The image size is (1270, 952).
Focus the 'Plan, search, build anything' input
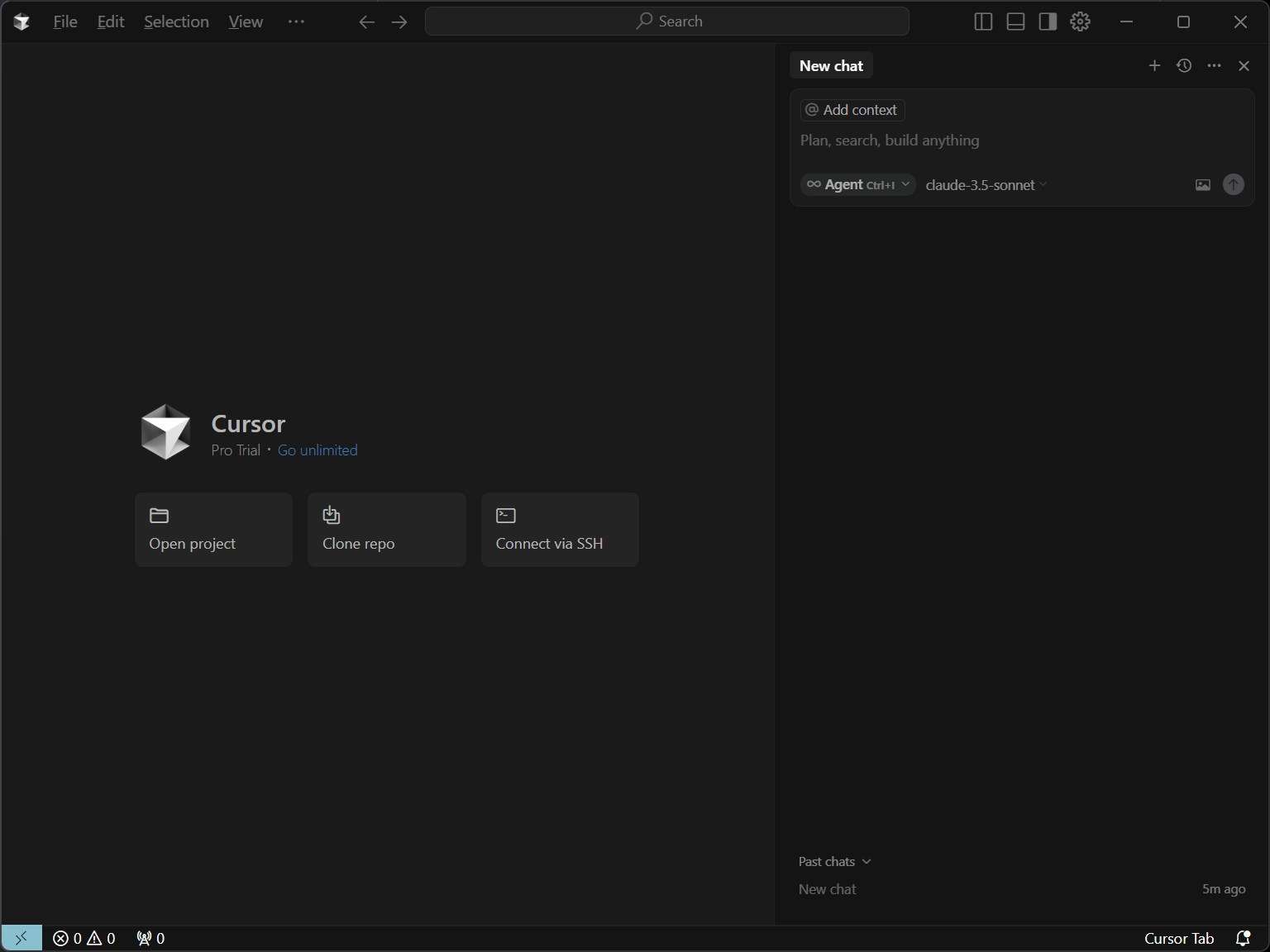tap(1022, 140)
